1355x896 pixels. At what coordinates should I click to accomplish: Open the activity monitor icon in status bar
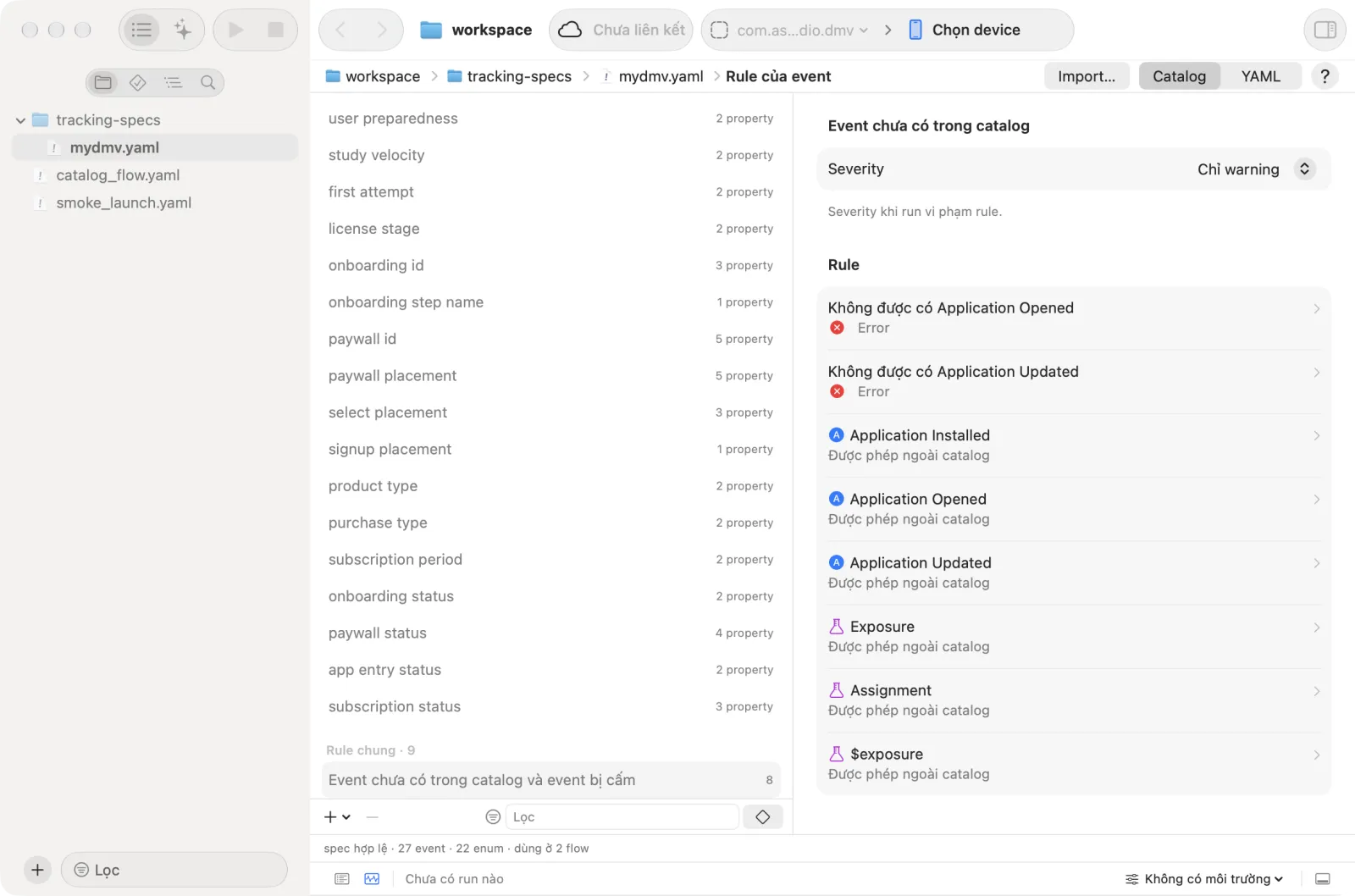[x=372, y=879]
